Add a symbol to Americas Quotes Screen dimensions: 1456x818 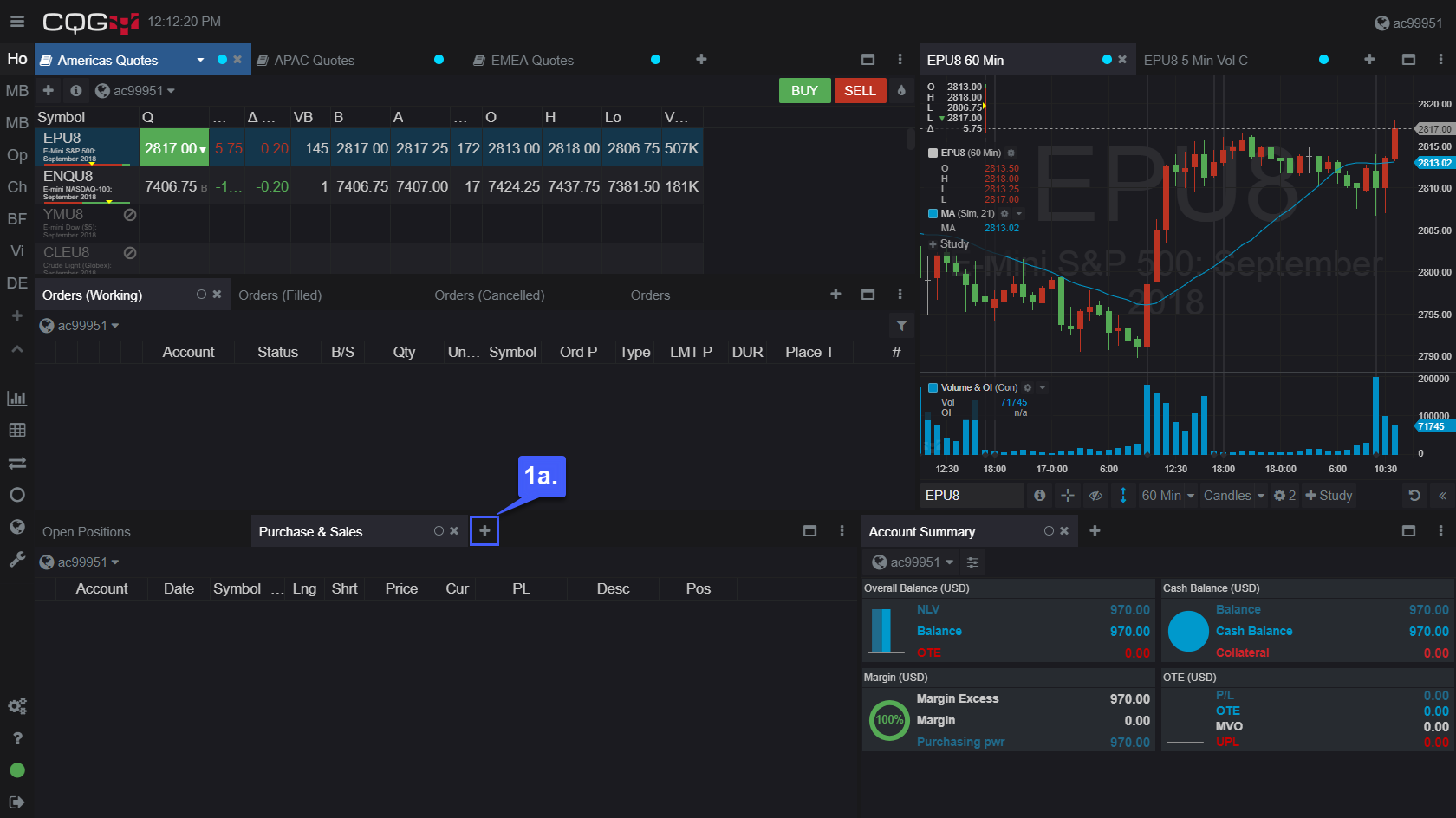pos(49,90)
